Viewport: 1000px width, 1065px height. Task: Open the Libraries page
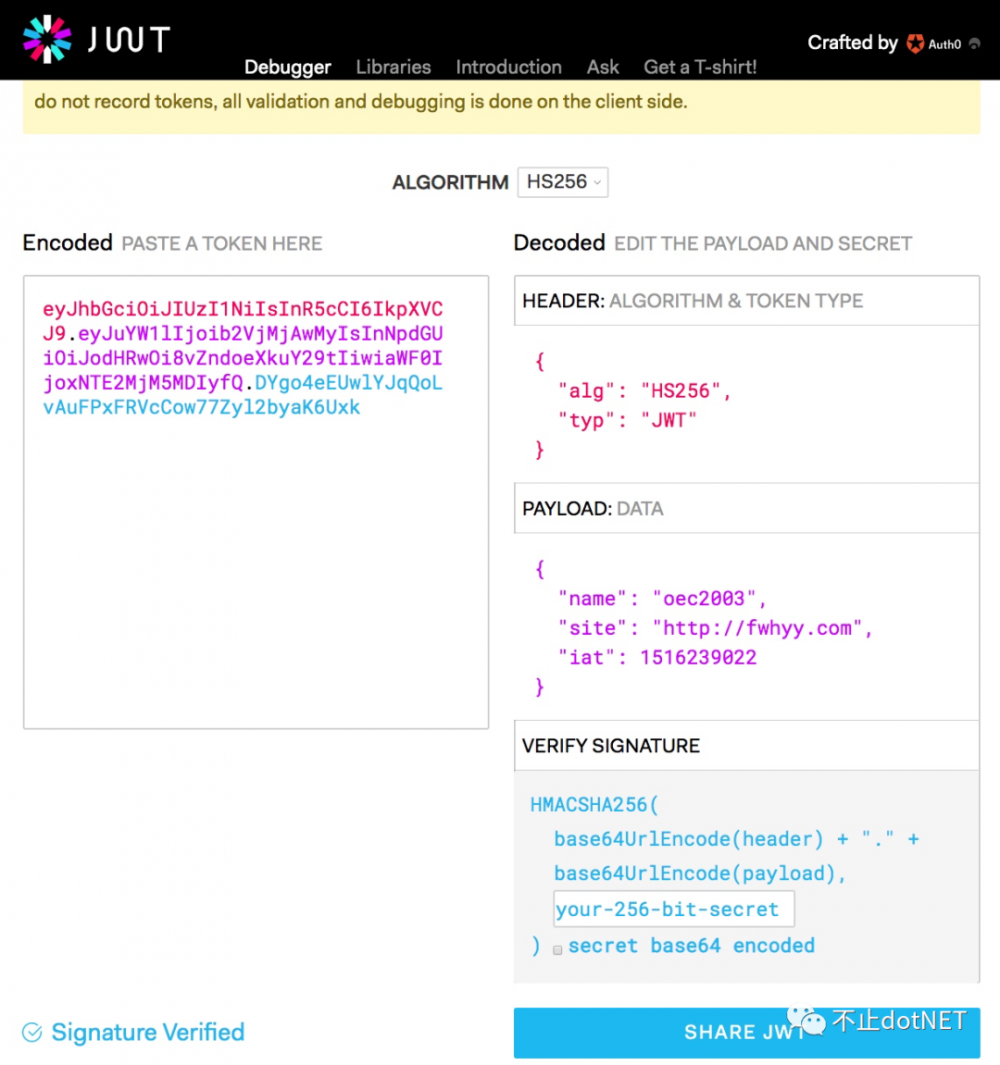[393, 67]
